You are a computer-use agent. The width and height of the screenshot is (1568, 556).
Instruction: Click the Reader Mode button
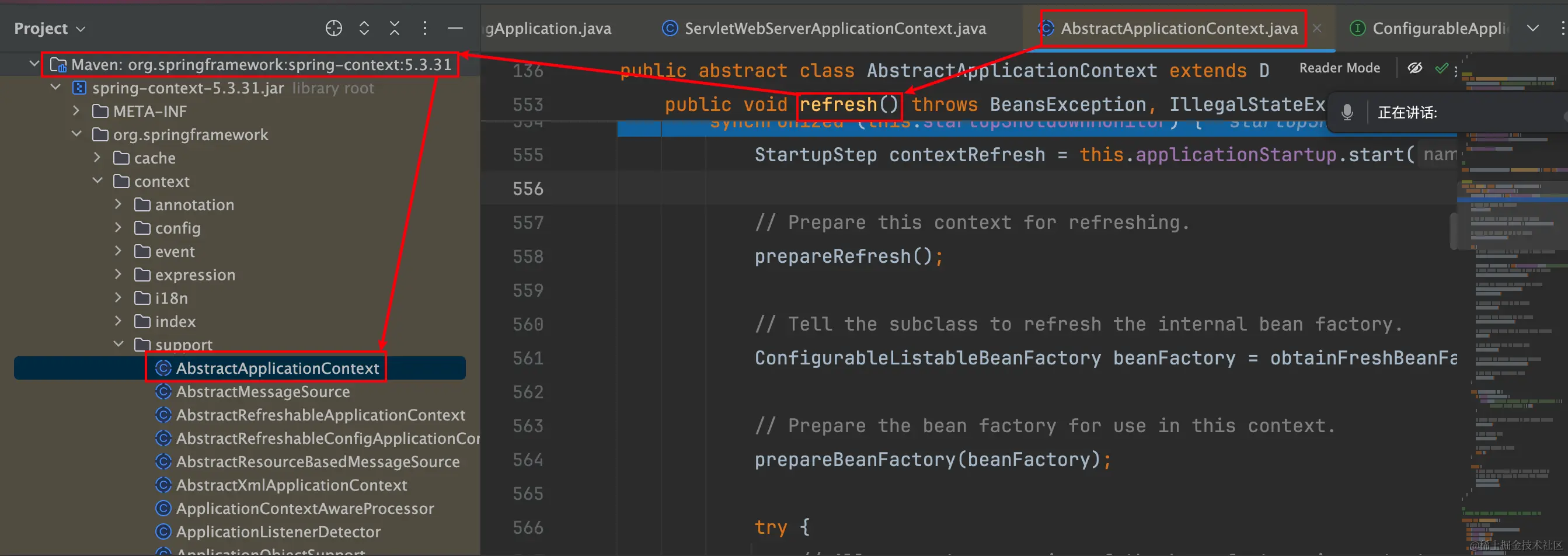coord(1340,68)
